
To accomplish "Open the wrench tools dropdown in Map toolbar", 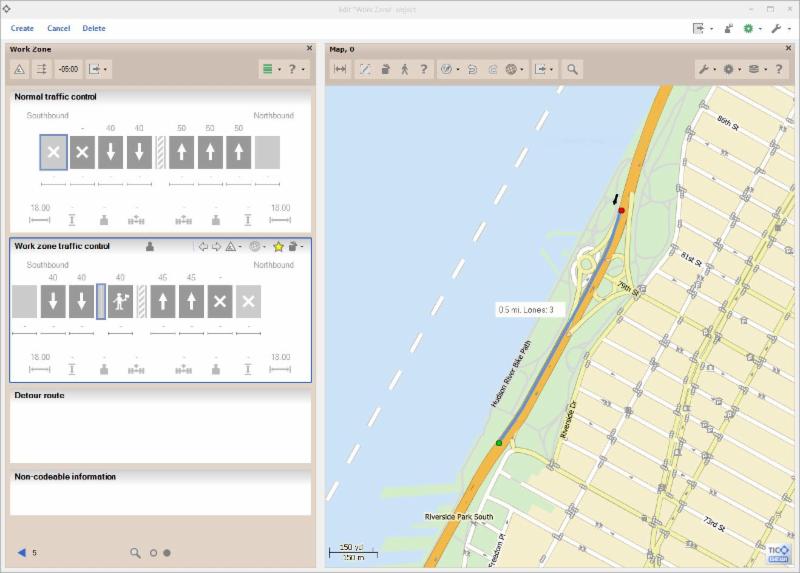I will pyautogui.click(x=707, y=70).
